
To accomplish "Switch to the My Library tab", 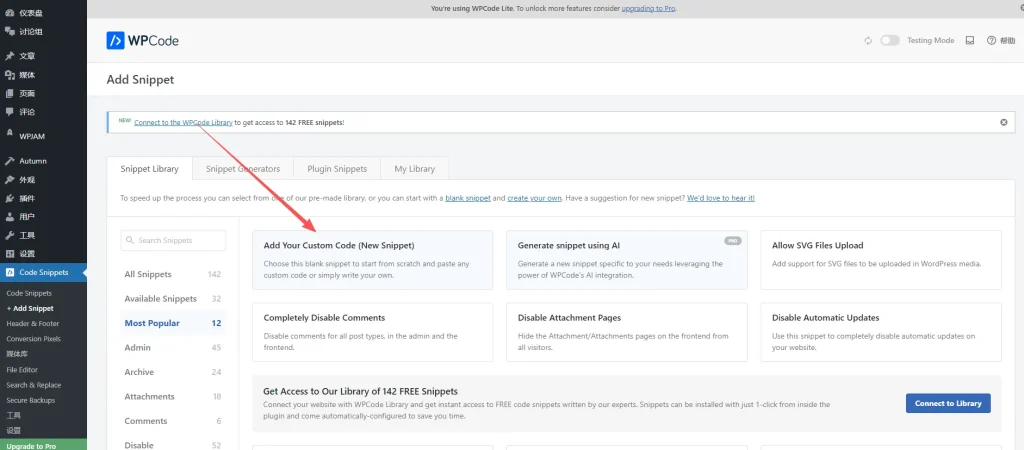I will click(x=414, y=169).
